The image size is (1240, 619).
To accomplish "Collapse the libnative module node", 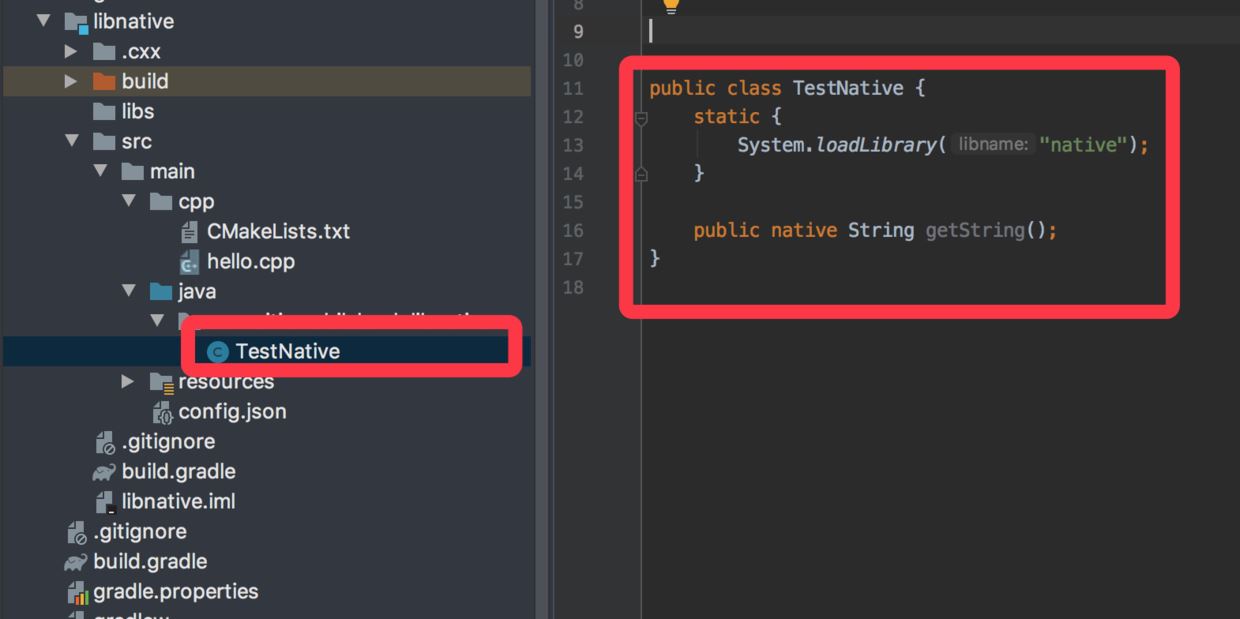I will [43, 20].
